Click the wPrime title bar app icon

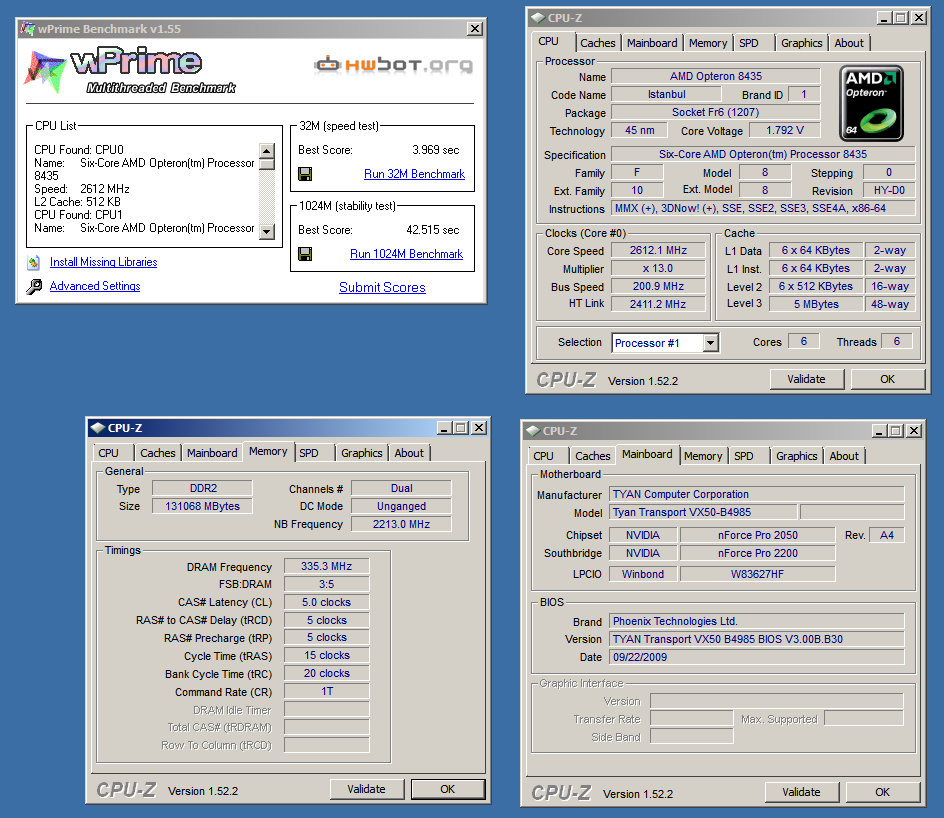click(28, 28)
